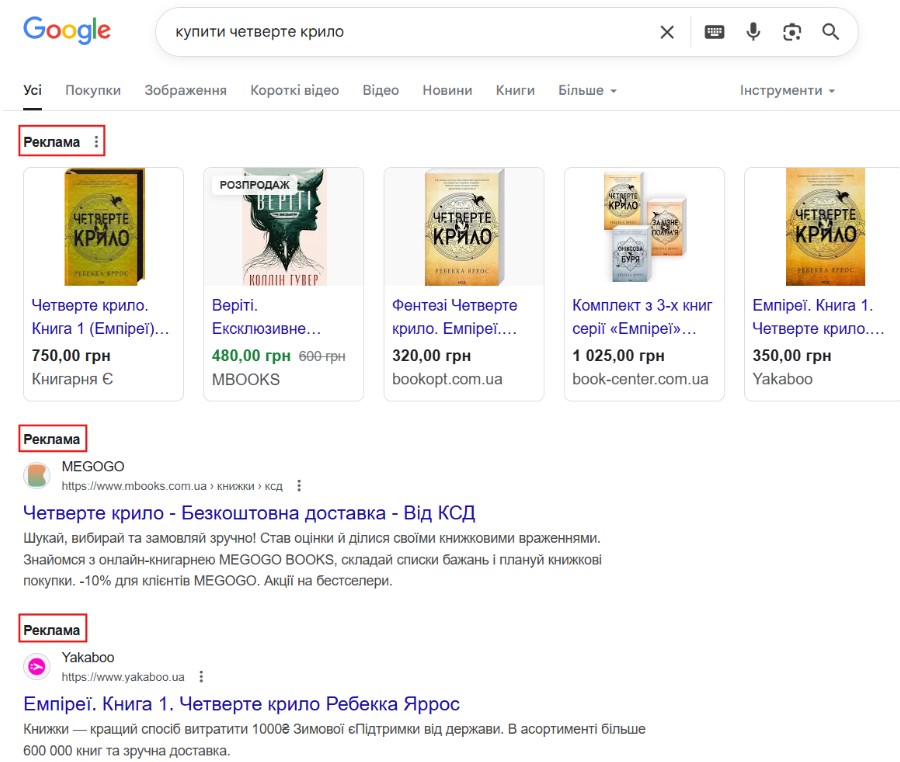
Task: Open shopping ads options three-dot menu
Action: (96, 142)
